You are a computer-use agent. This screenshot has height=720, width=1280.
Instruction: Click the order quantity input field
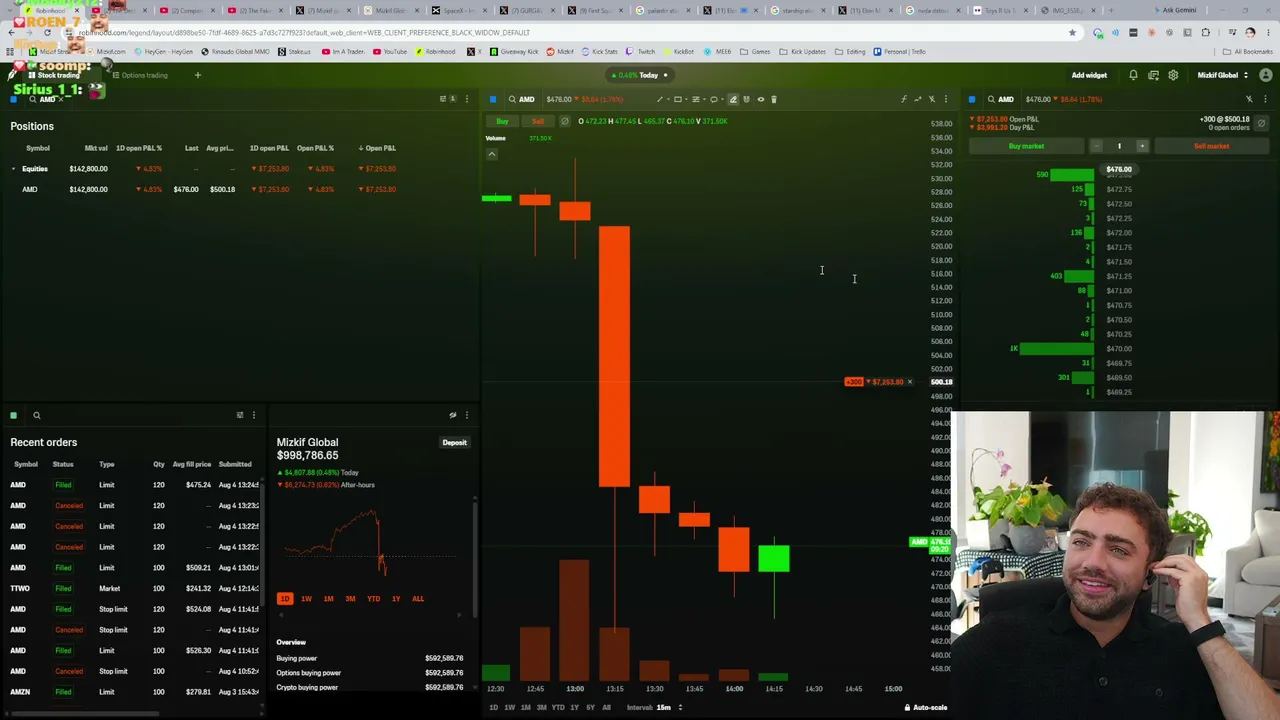1119,146
